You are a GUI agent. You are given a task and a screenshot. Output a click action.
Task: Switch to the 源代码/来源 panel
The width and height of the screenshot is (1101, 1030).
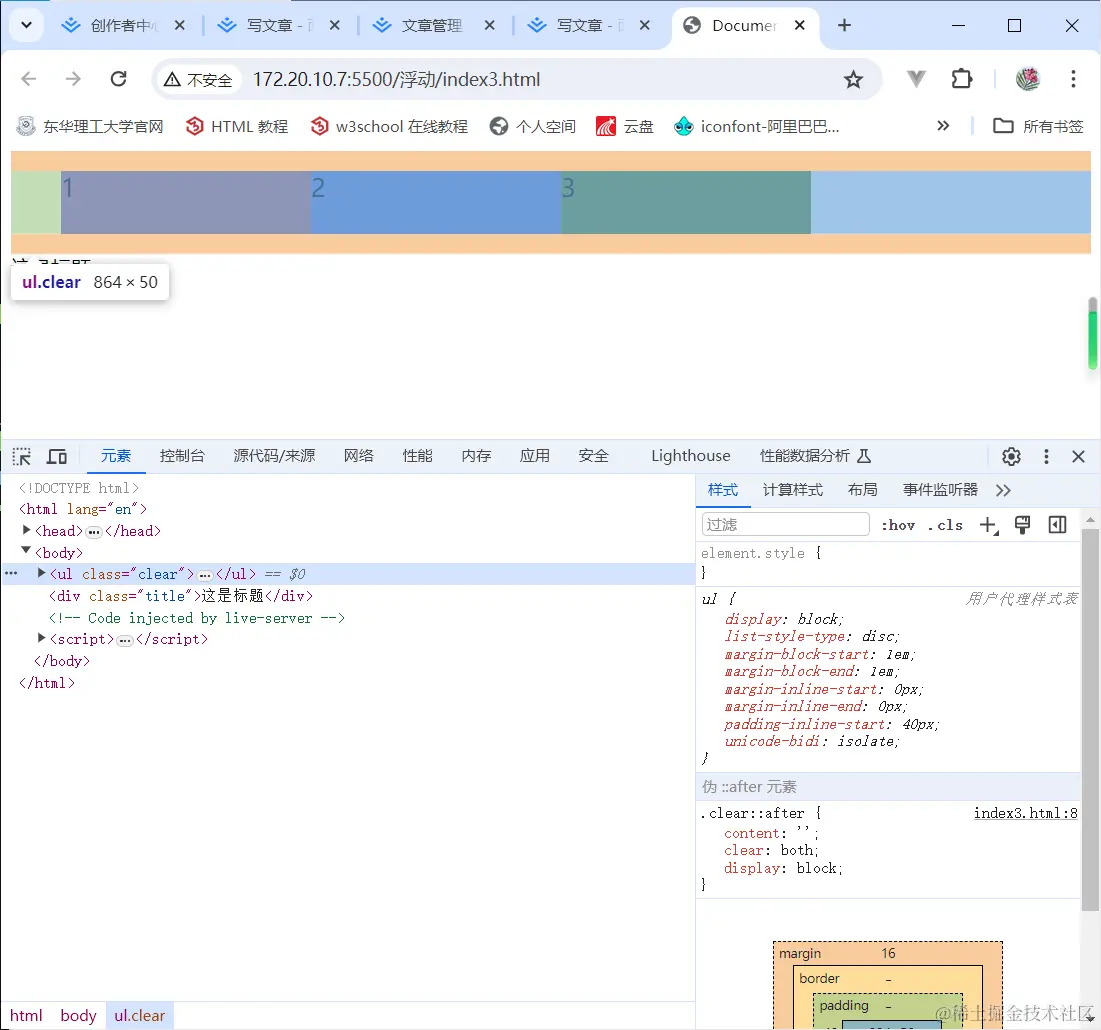click(274, 456)
